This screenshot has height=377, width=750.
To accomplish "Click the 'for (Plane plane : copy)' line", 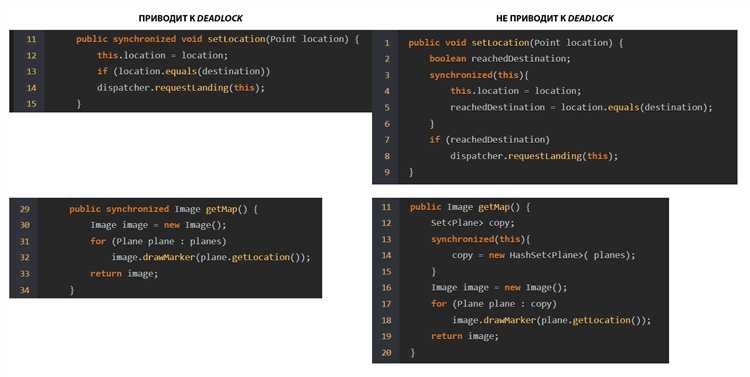I will 494,304.
